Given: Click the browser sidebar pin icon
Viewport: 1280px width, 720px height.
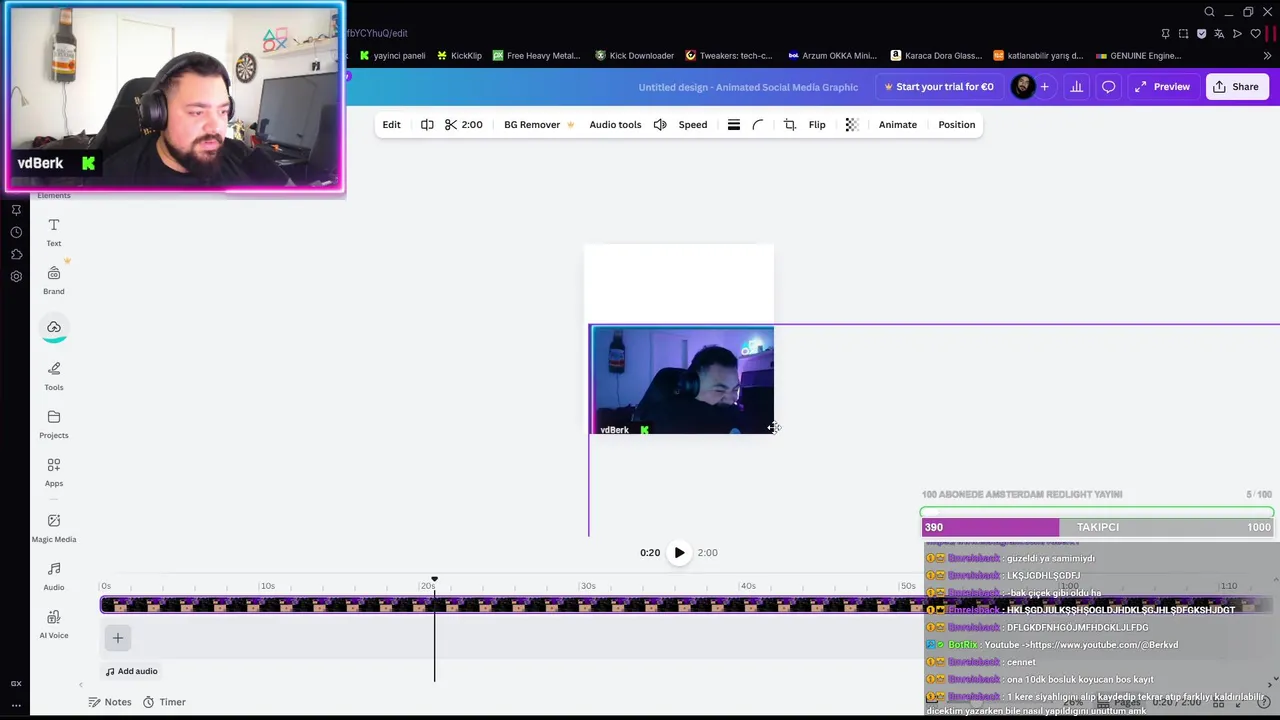Looking at the screenshot, I should pyautogui.click(x=16, y=210).
